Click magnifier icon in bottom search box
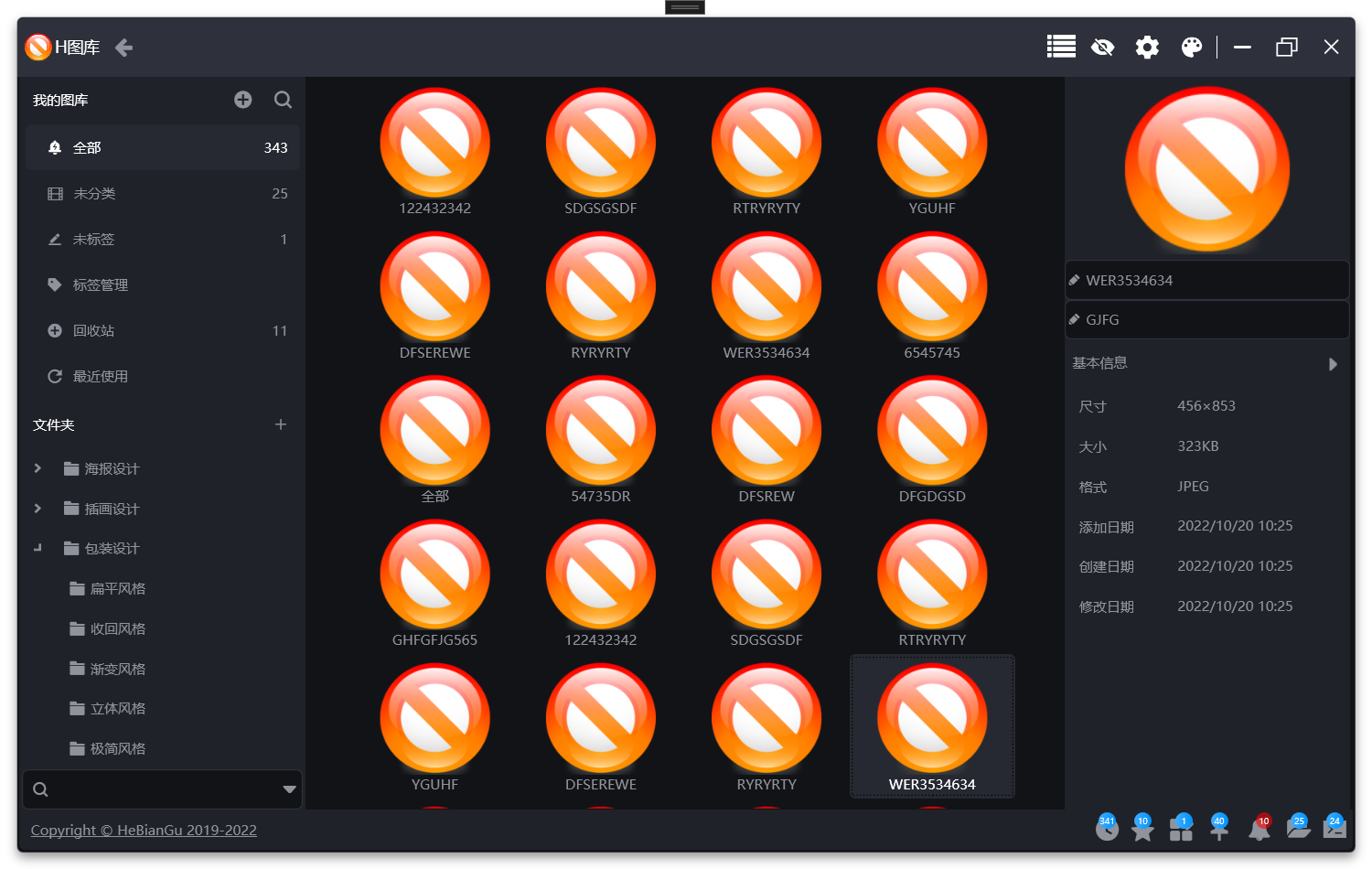1372x869 pixels. pyautogui.click(x=40, y=789)
